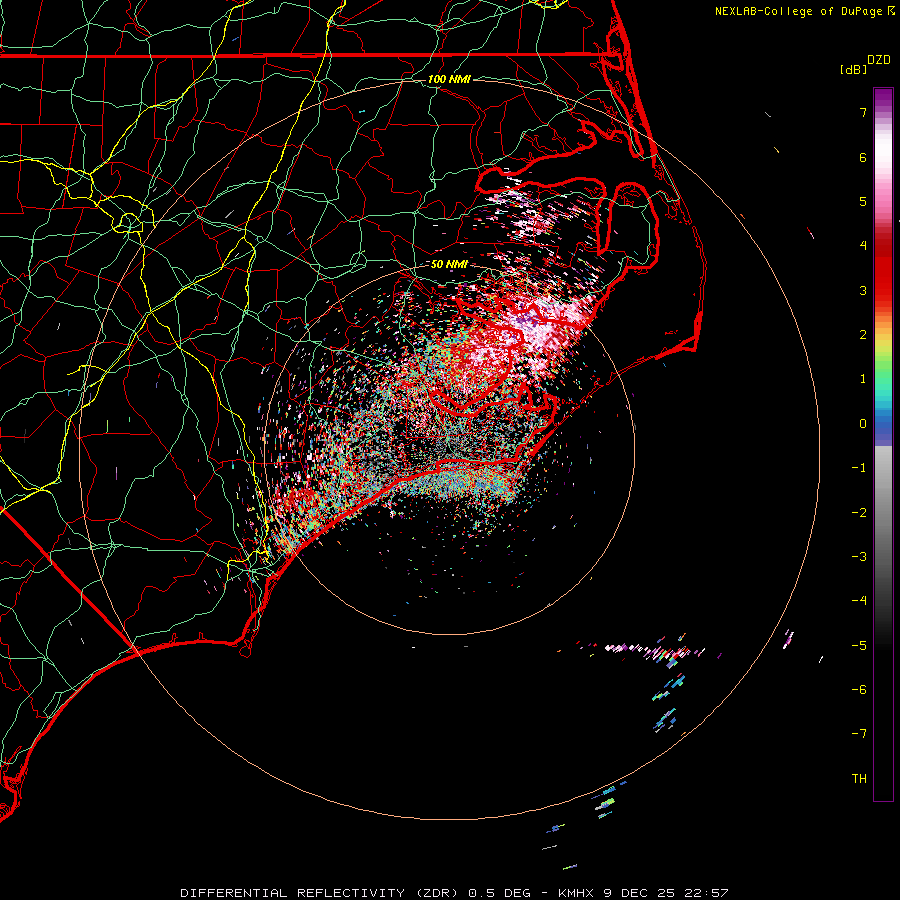Viewport: 900px width, 900px height.
Task: Click the 100 NMI range ring label
Action: coord(449,79)
